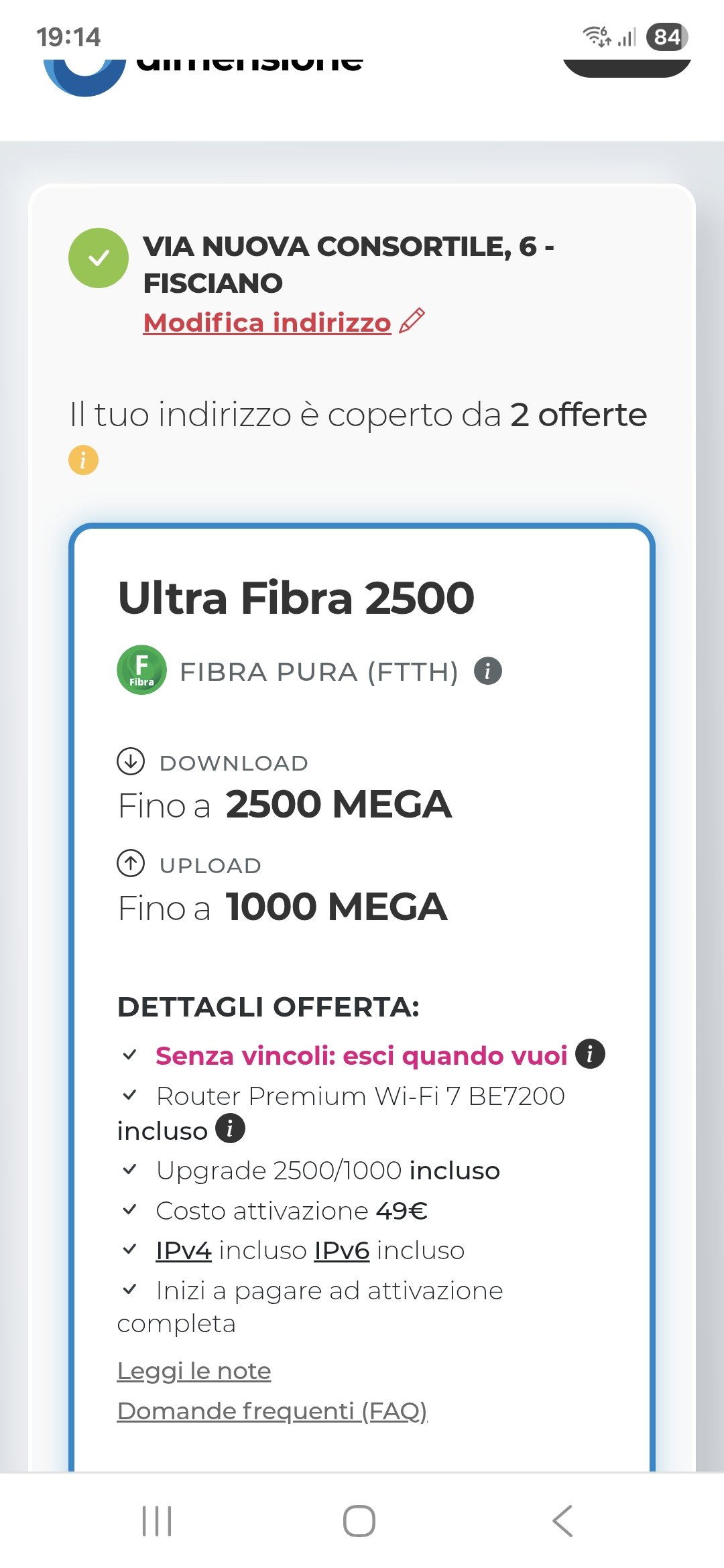
Task: Open the Modifica indirizzo link
Action: tap(267, 322)
